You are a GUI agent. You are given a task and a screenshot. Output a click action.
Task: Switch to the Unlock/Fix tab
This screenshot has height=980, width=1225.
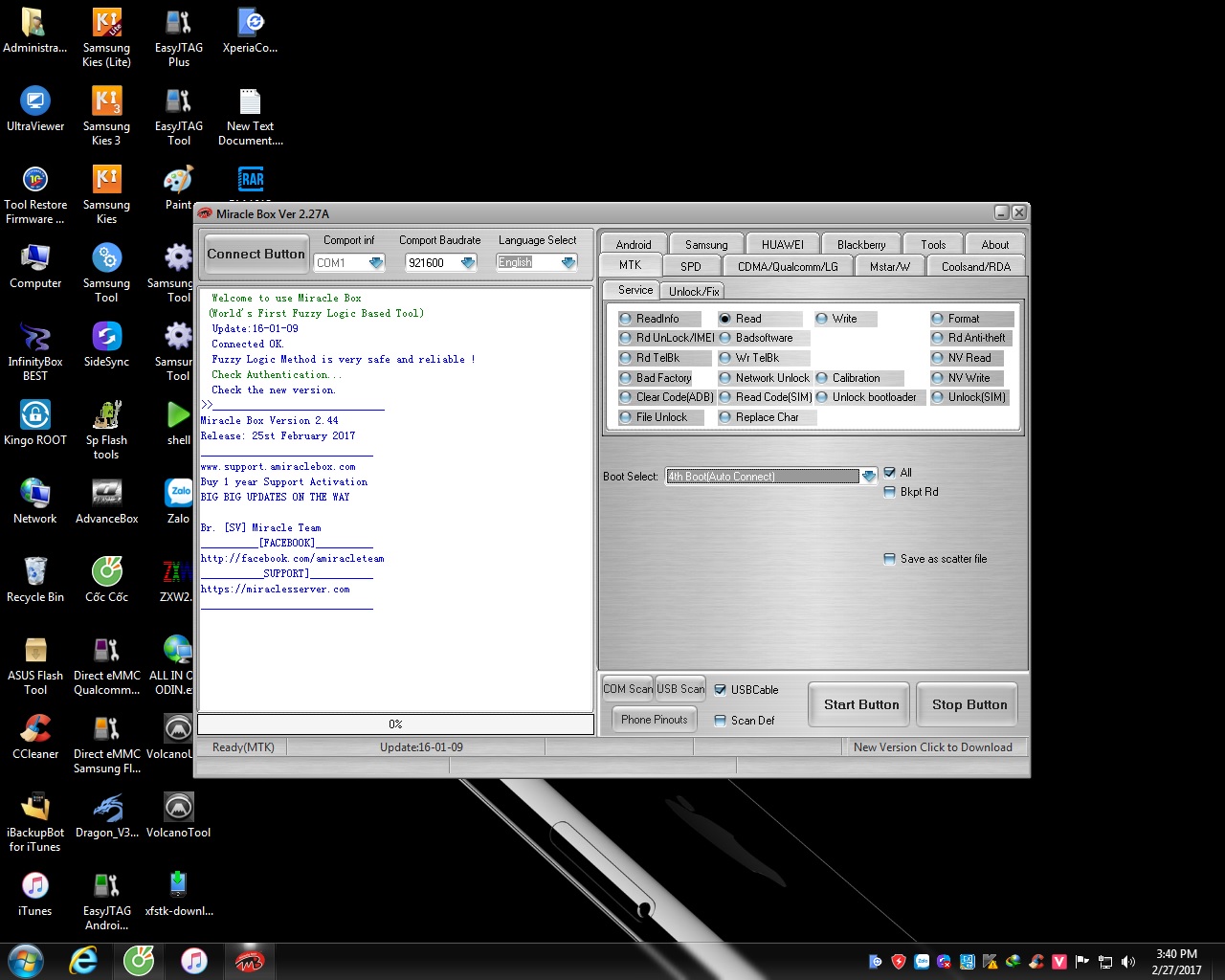pos(694,291)
